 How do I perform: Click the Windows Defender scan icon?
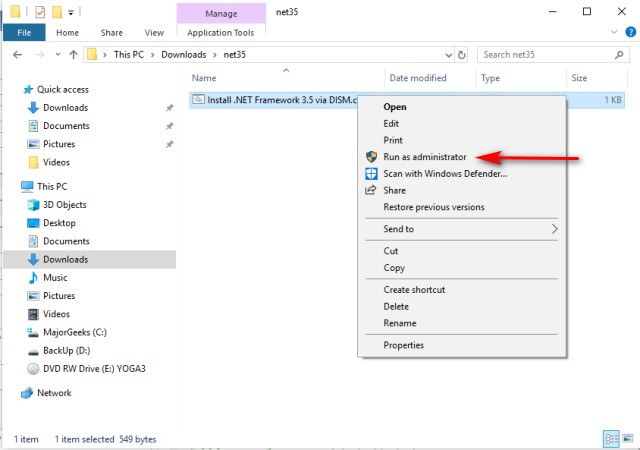point(371,173)
